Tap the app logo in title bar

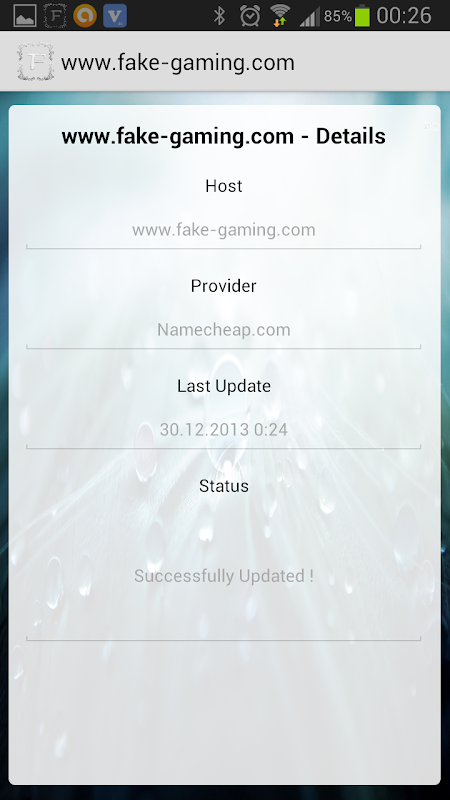pos(35,62)
